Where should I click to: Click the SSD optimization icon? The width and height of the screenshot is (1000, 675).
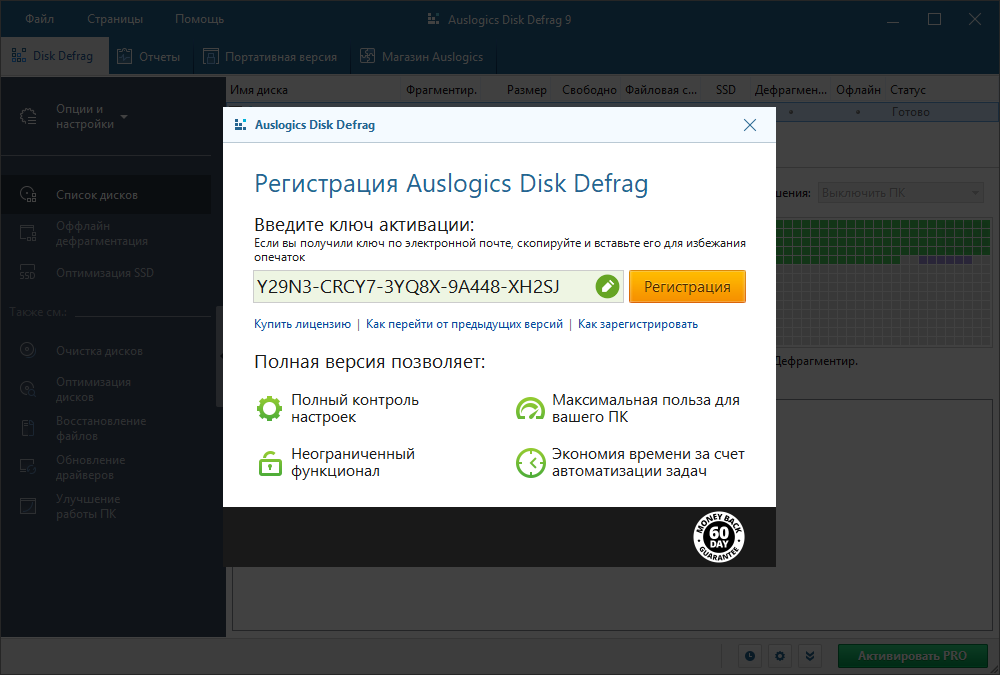tap(27, 272)
